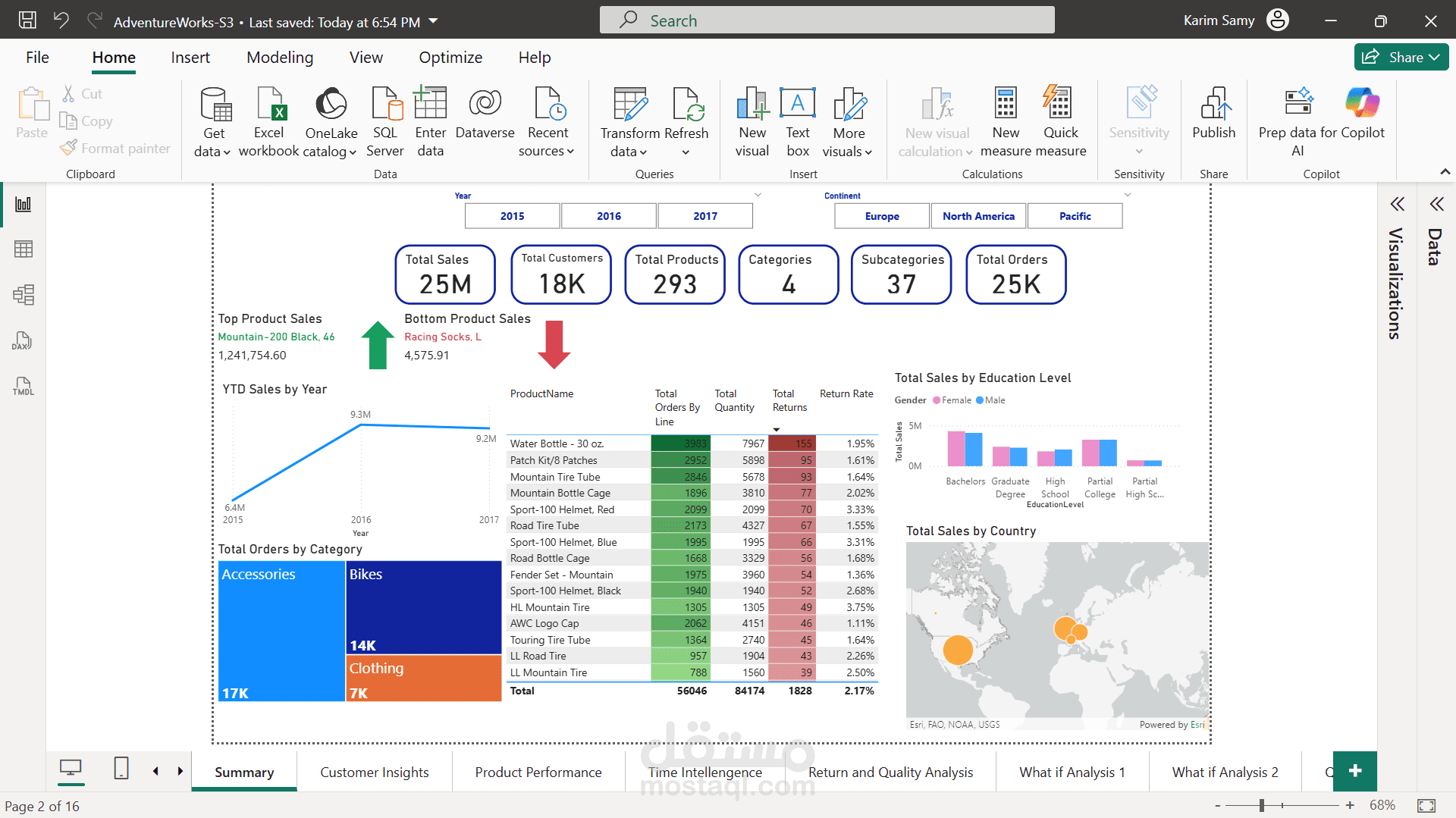Select the Total Orders card

(1016, 274)
